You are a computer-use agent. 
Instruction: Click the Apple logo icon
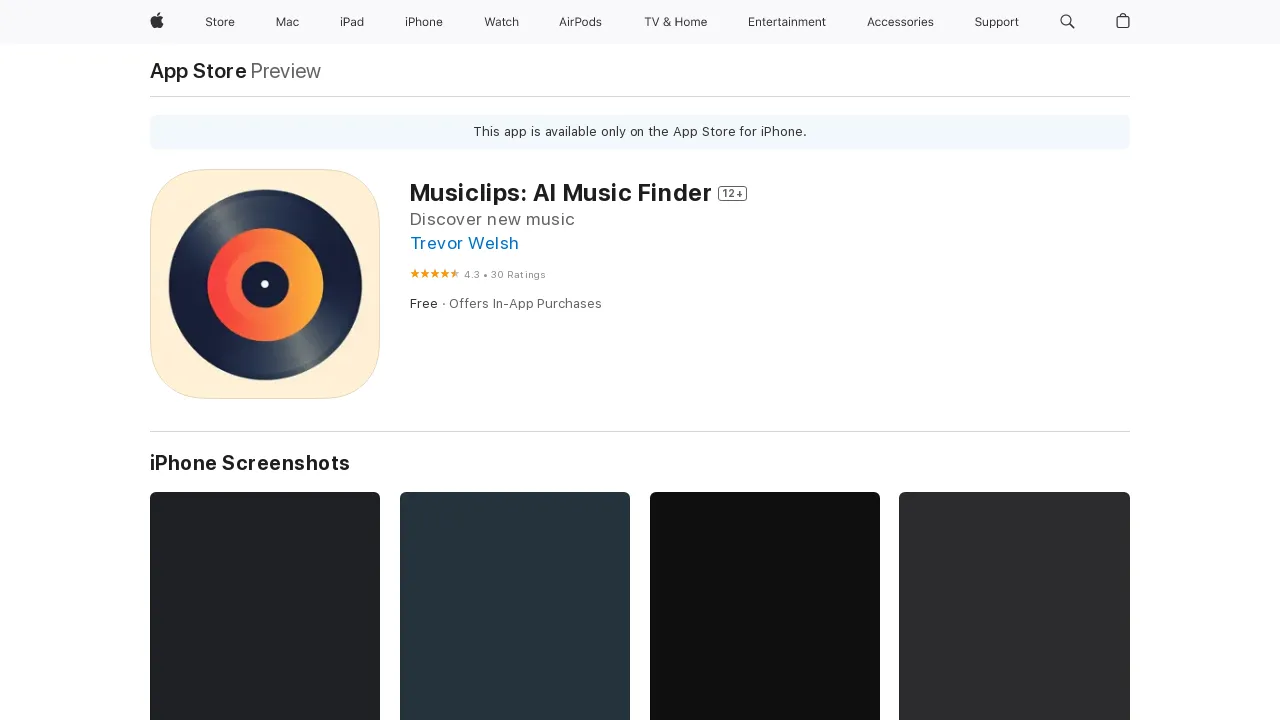pos(157,21)
